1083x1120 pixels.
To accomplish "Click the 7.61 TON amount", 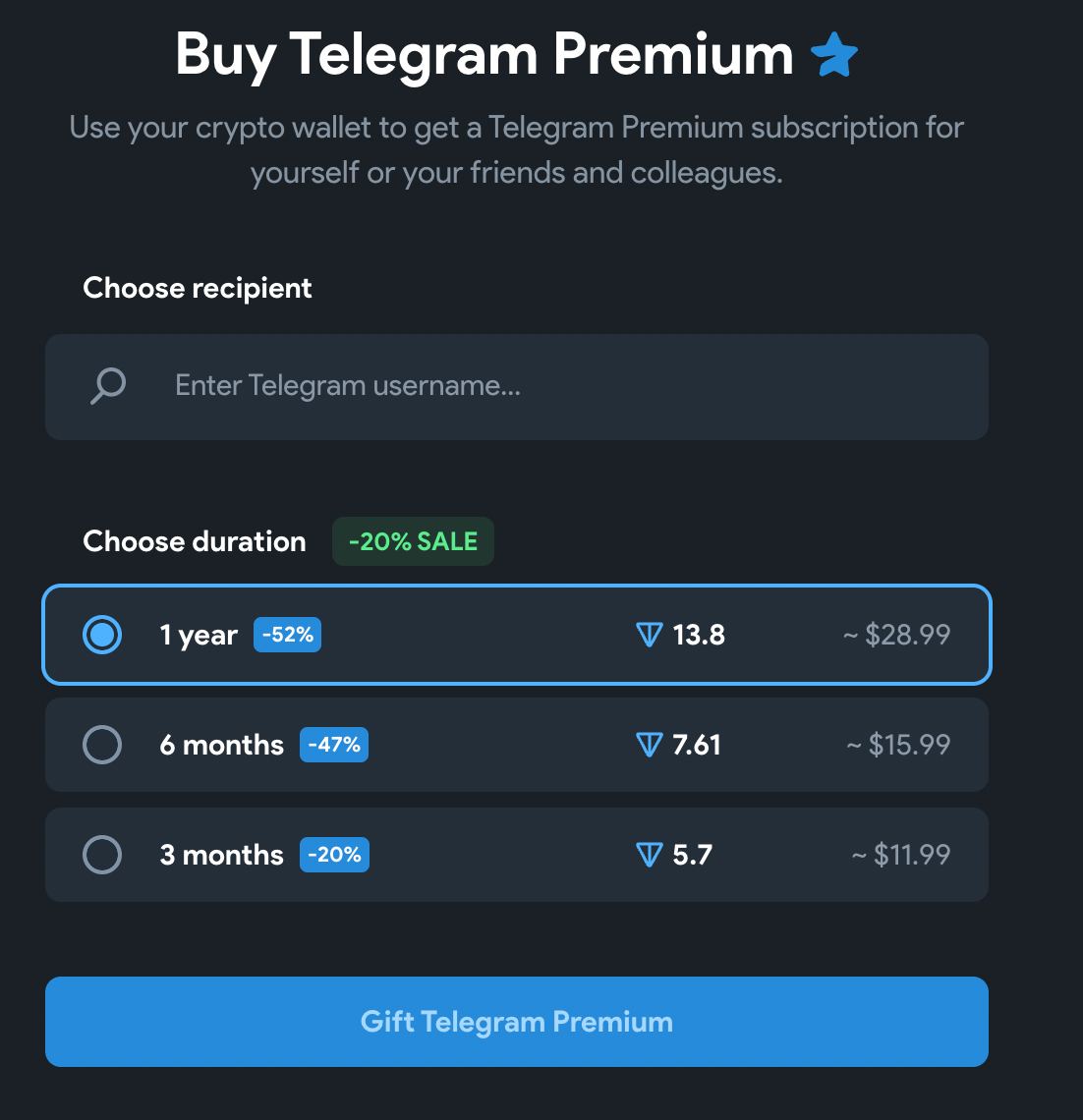I will pos(697,745).
